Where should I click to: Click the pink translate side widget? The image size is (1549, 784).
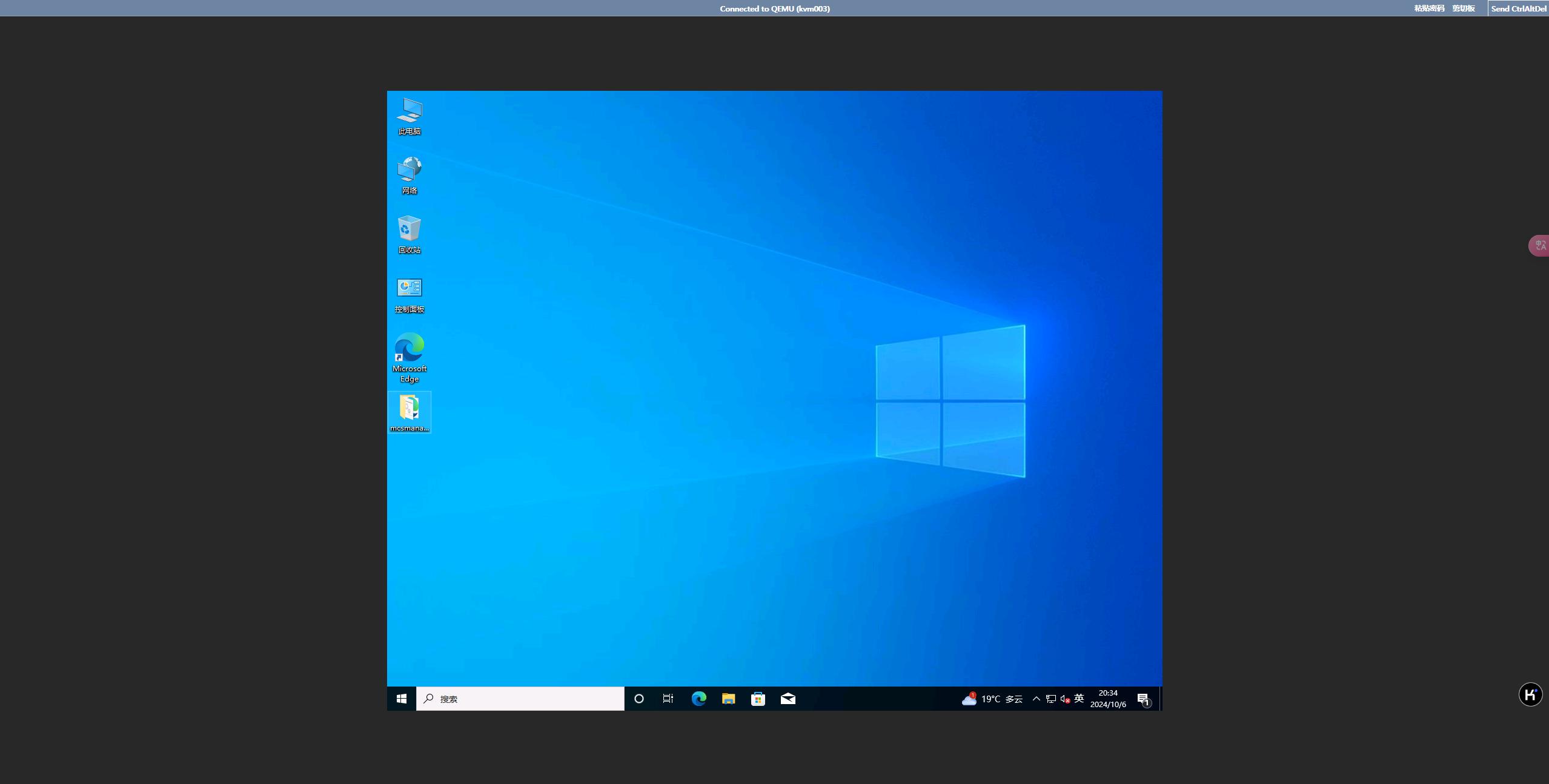pos(1539,245)
